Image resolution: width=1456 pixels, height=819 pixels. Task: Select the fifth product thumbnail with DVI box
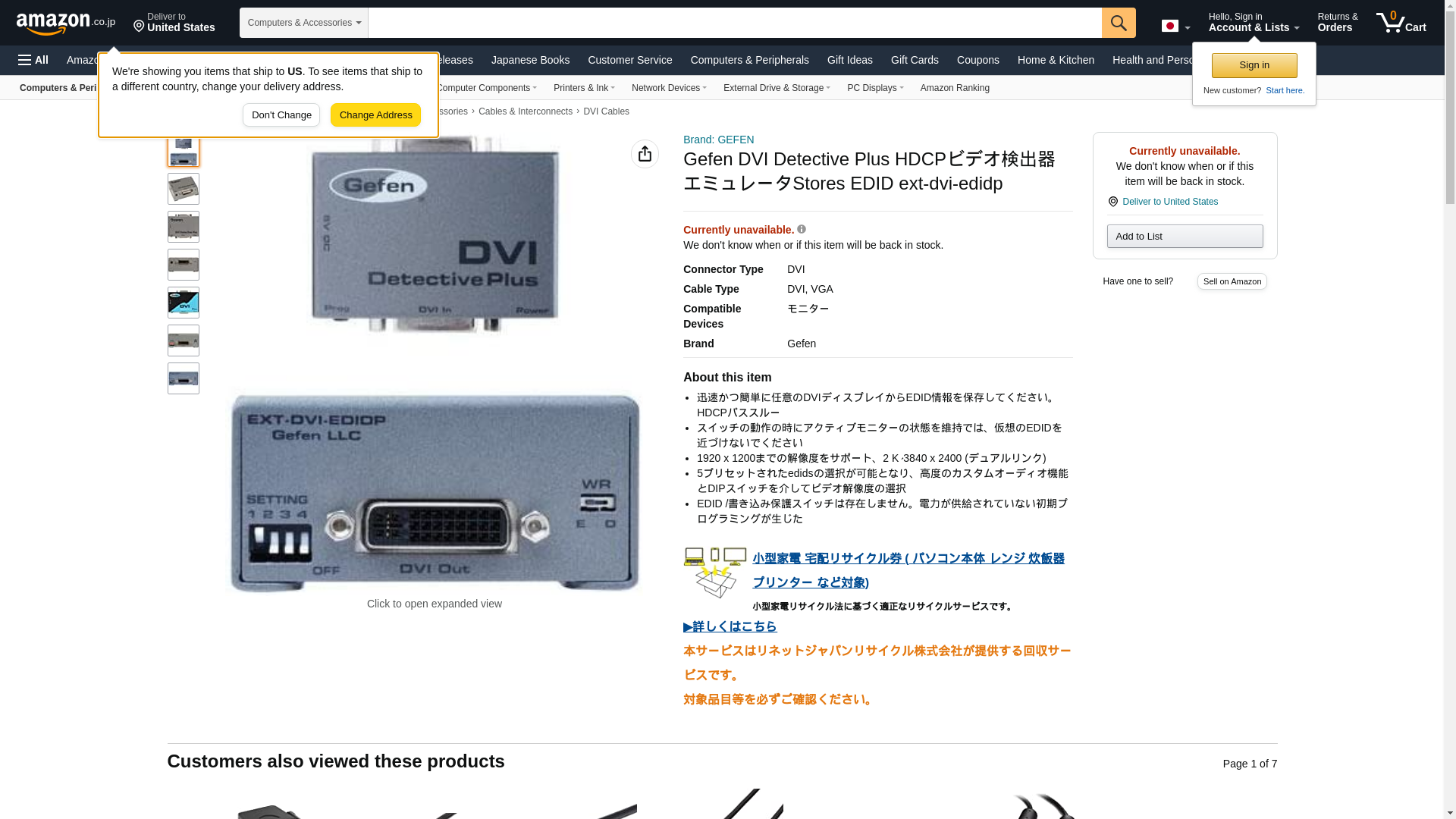click(x=184, y=303)
